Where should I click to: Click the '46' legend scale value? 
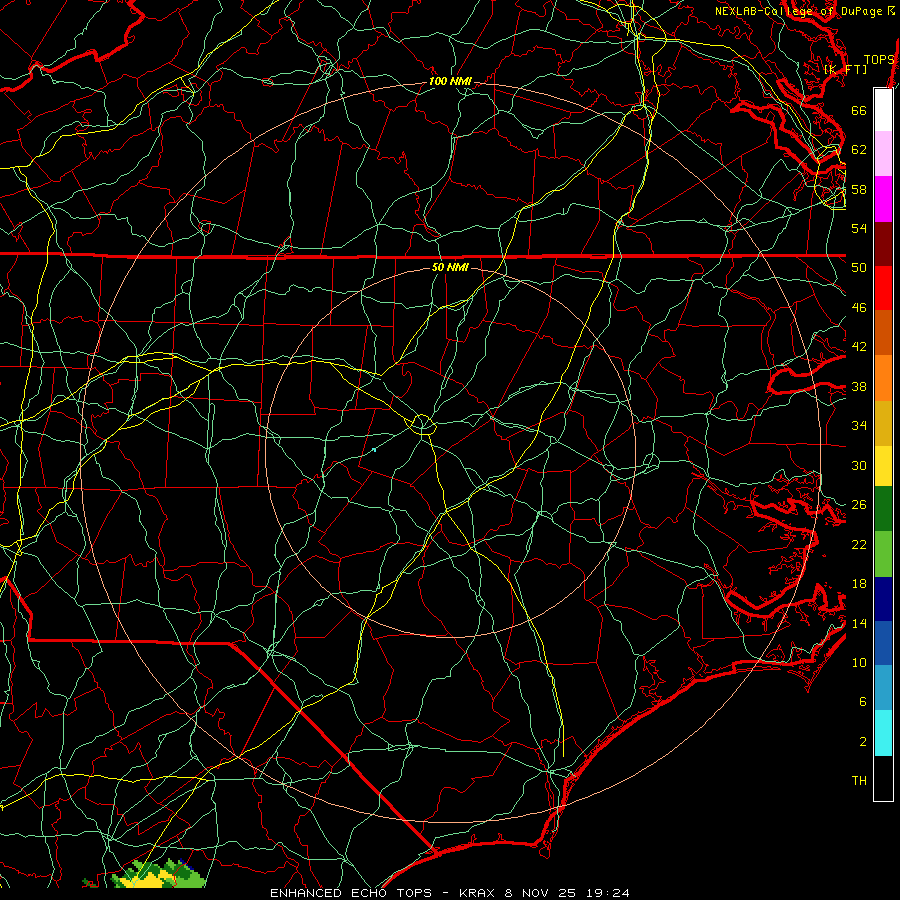859,307
